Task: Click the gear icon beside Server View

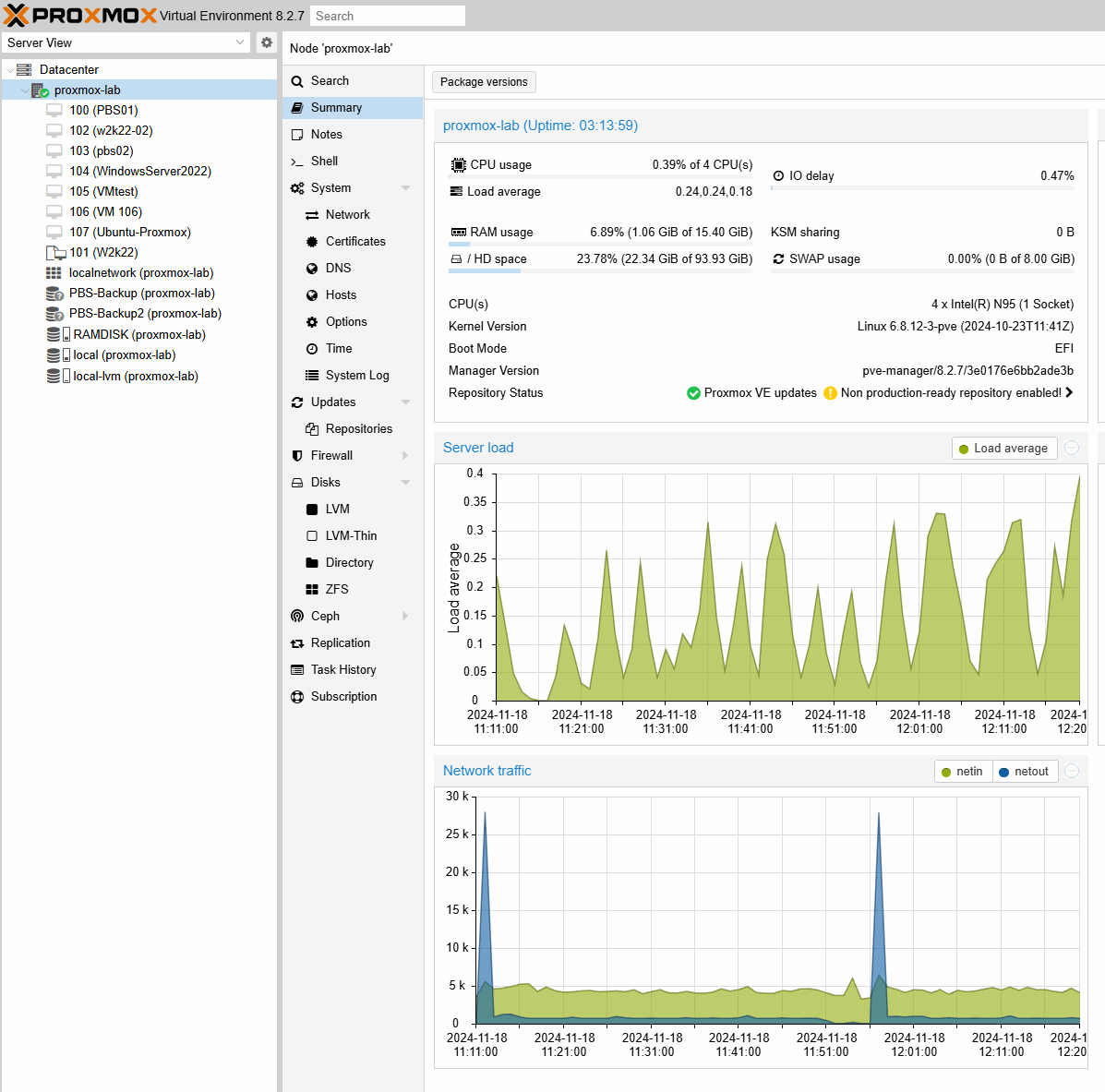Action: [x=267, y=42]
